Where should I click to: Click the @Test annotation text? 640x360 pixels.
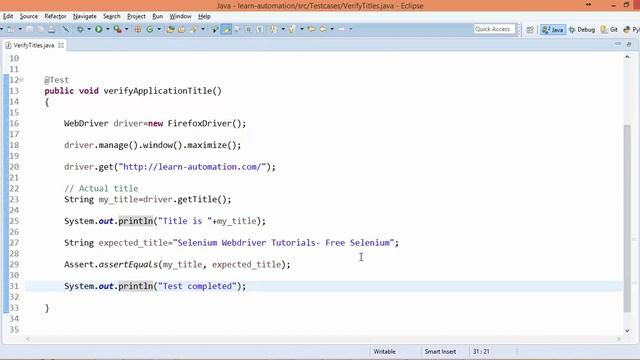click(56, 80)
